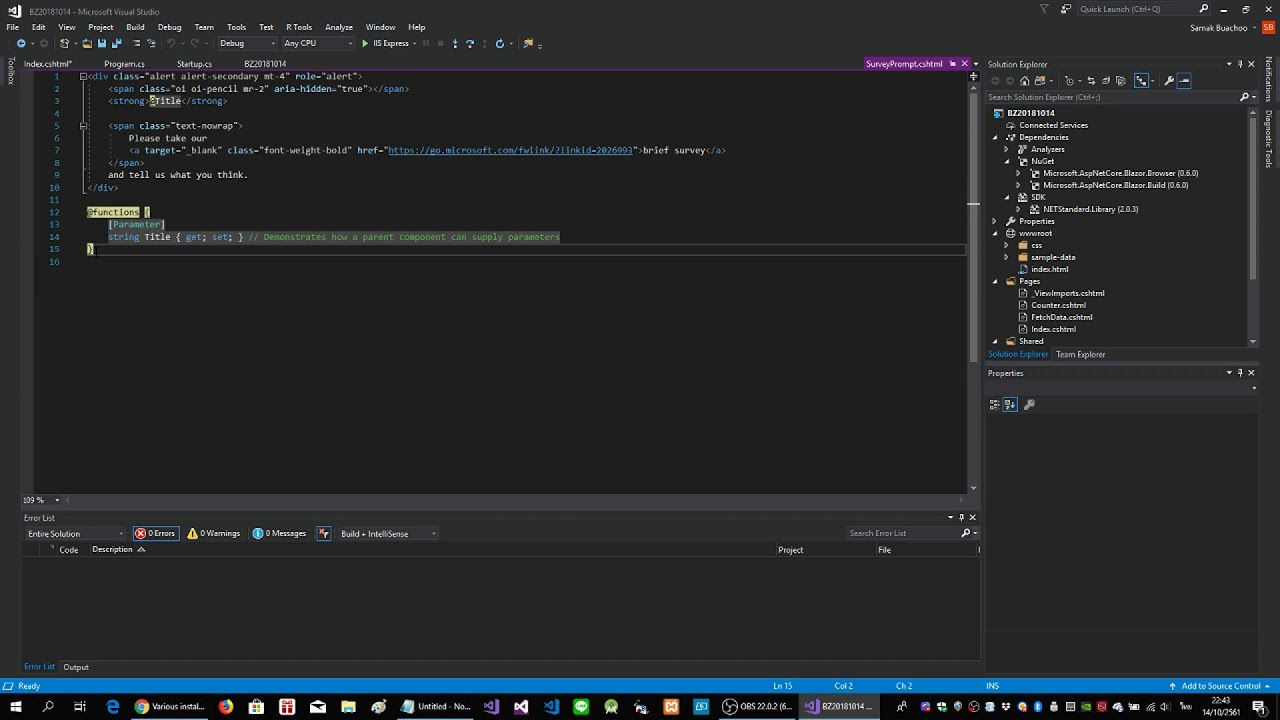Click the Open File folder icon in toolbar
1280x720 pixels.
[87, 43]
